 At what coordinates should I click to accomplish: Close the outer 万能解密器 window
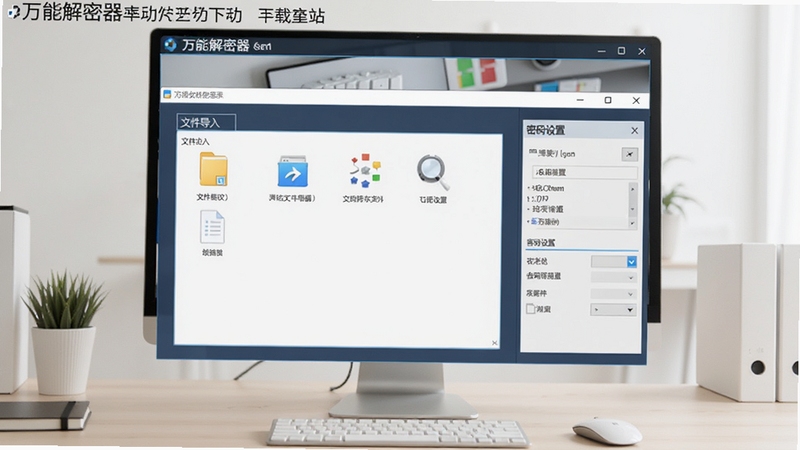642,51
